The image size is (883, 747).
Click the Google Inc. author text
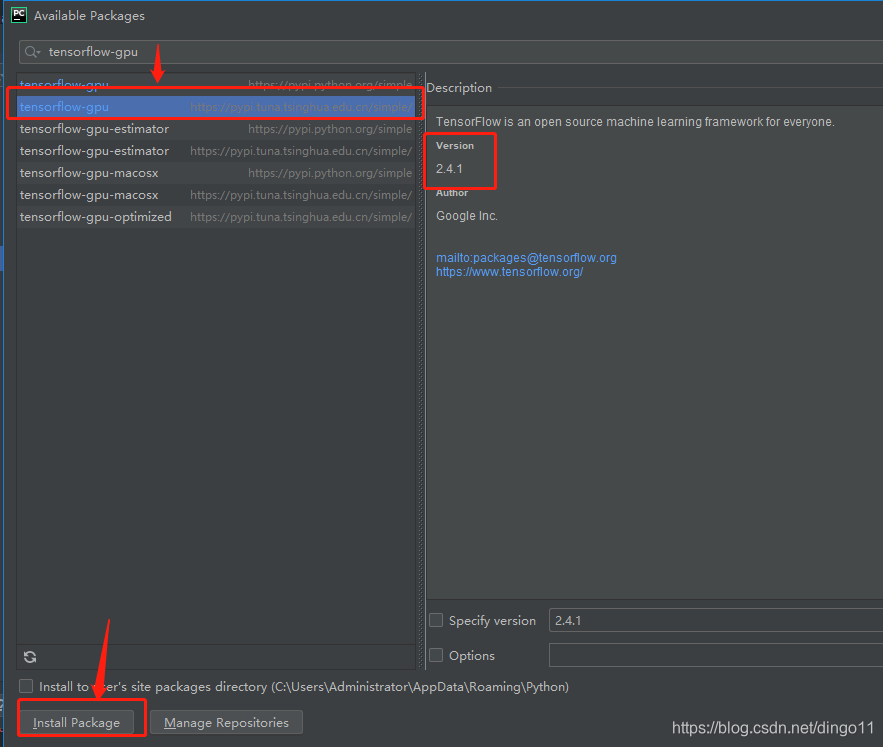click(x=467, y=216)
